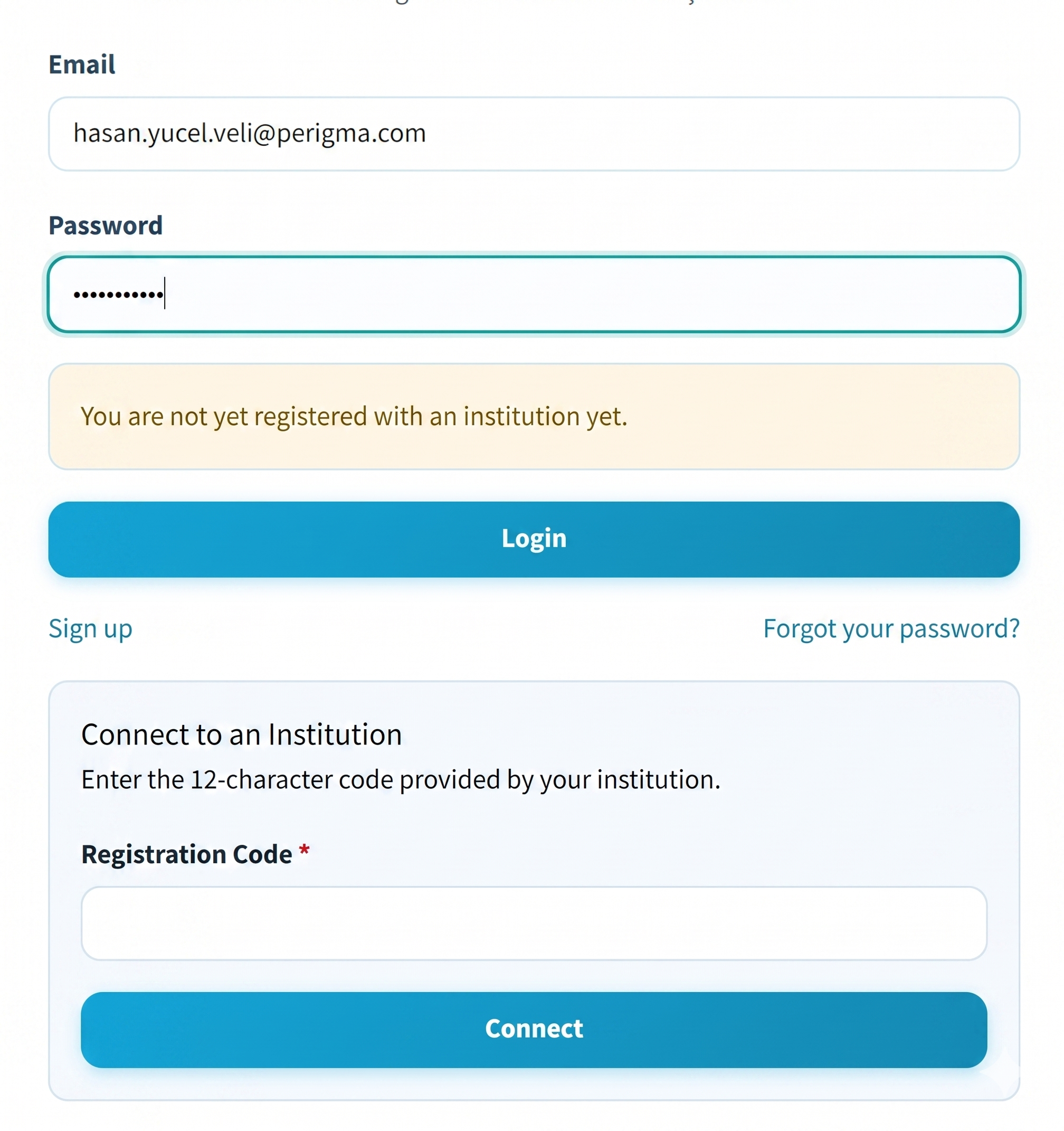Click the empty area of the Password field
Screen dimensions: 1064x1131
coord(592,294)
